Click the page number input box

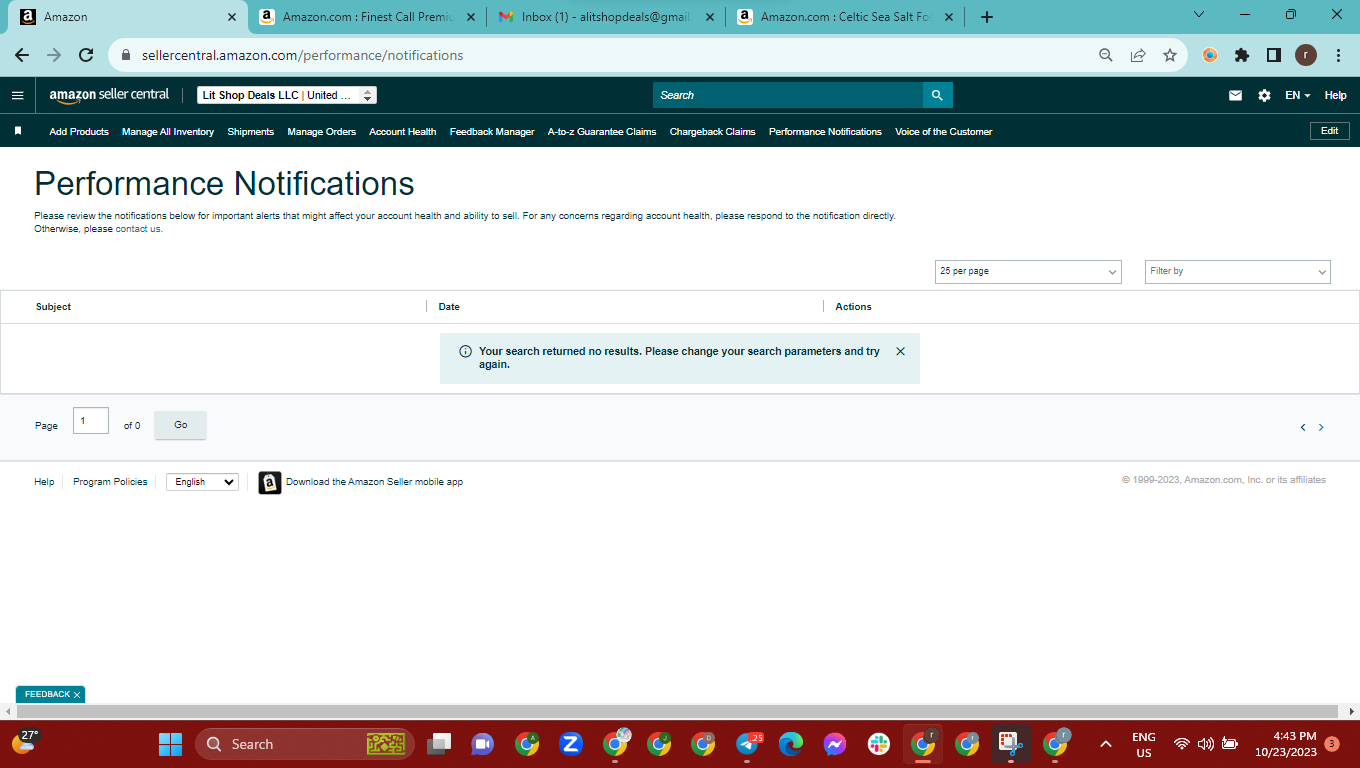(x=91, y=421)
